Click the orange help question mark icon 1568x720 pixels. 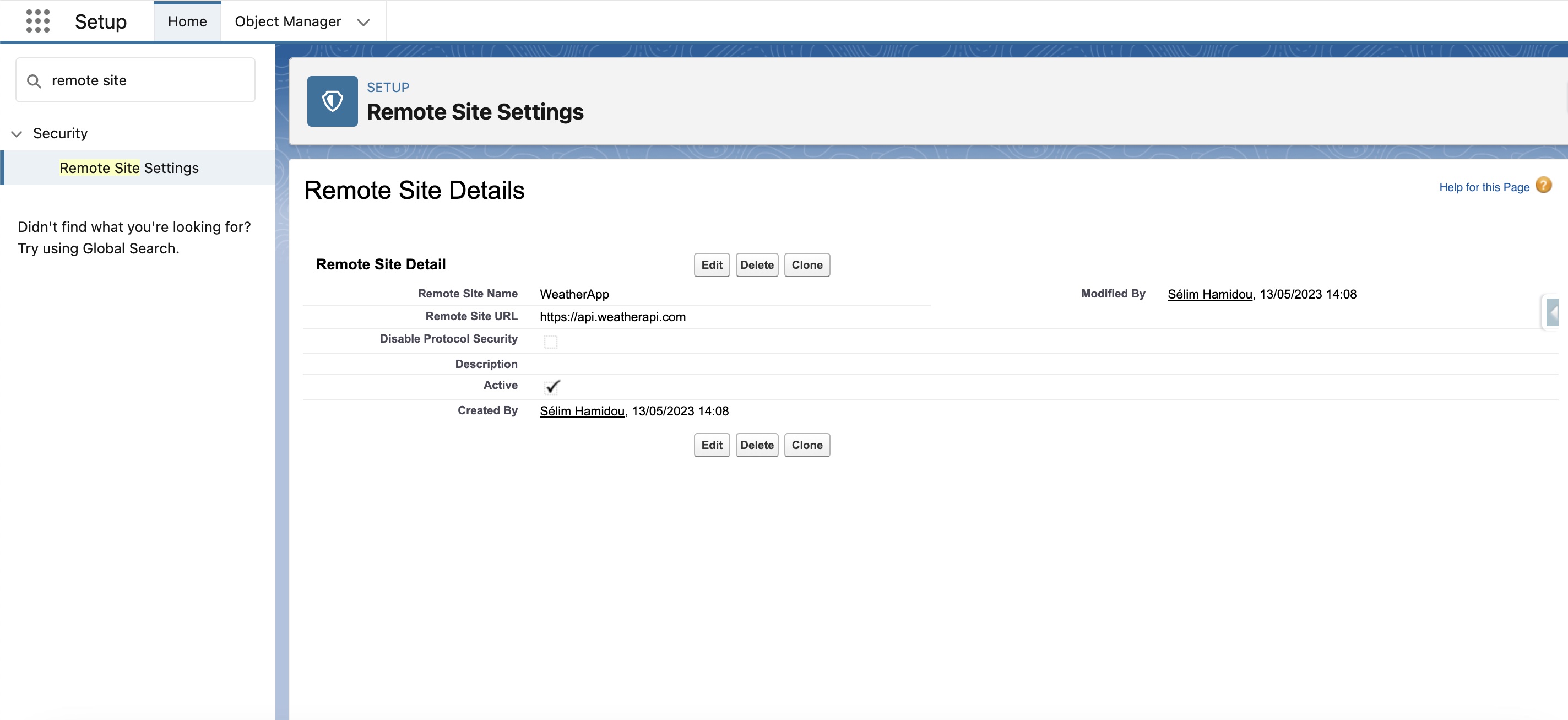coord(1544,185)
